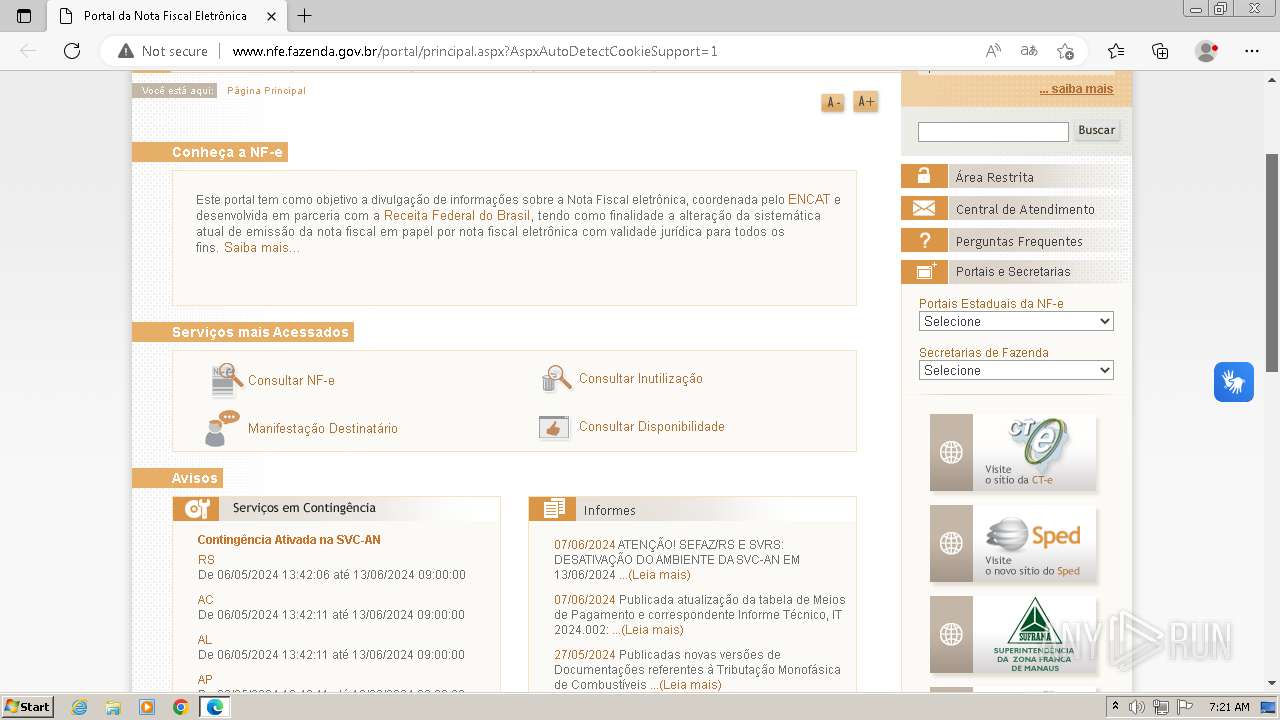
Task: Click the RS contingency state link
Action: pyautogui.click(x=206, y=560)
